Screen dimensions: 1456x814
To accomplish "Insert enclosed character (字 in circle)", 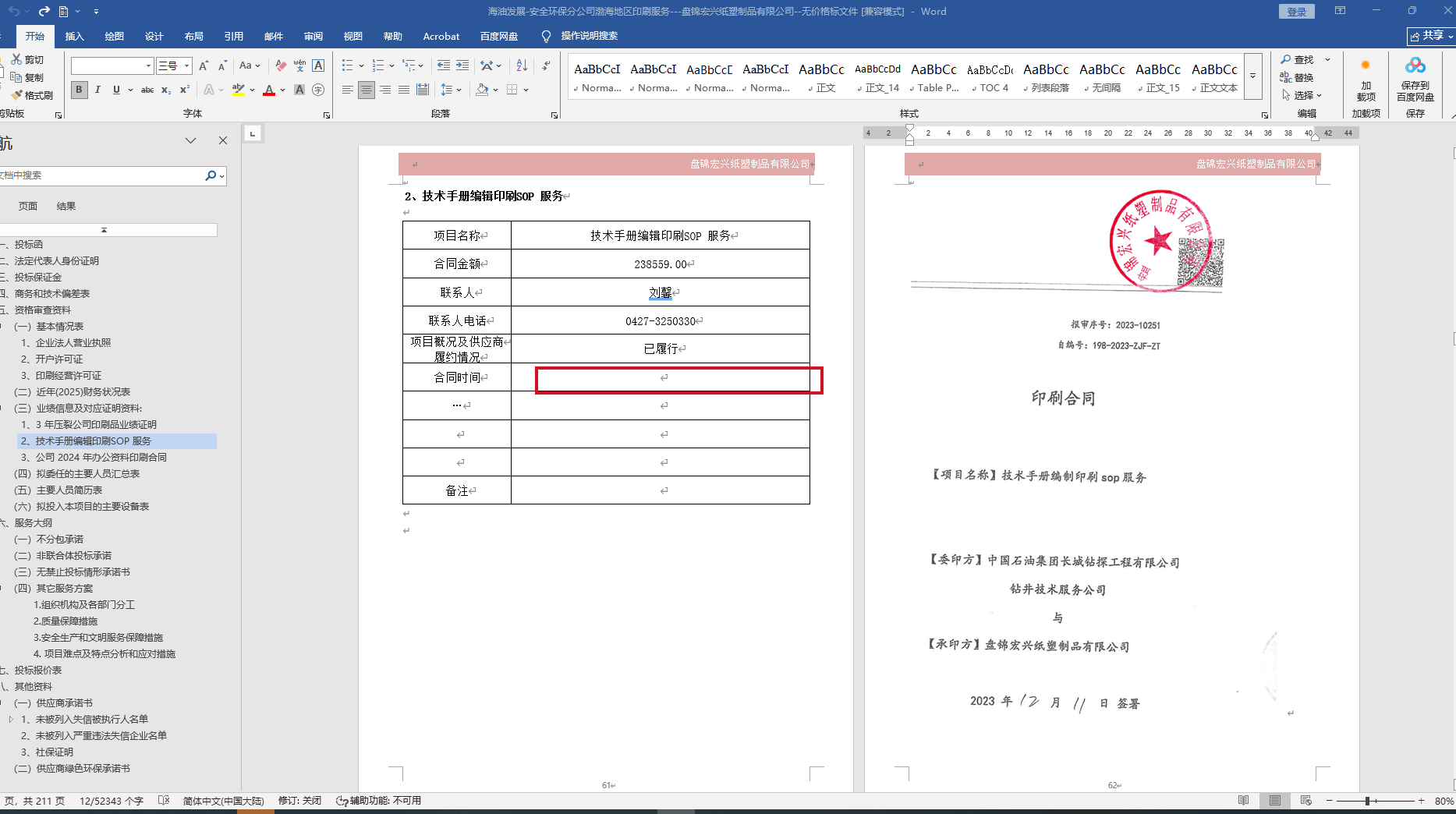I will [x=318, y=90].
